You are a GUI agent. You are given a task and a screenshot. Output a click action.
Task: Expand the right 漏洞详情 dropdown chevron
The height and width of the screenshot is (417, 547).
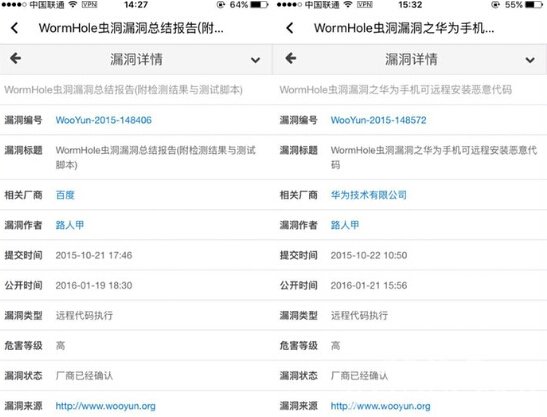[x=530, y=60]
